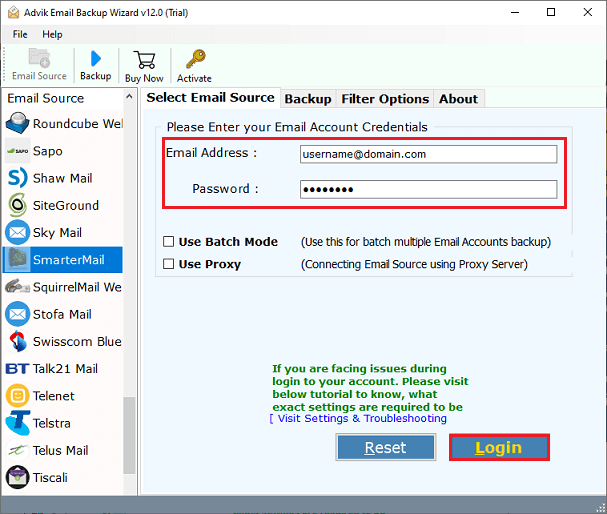Open the Help menu
Viewport: 607px width, 514px height.
click(52, 34)
